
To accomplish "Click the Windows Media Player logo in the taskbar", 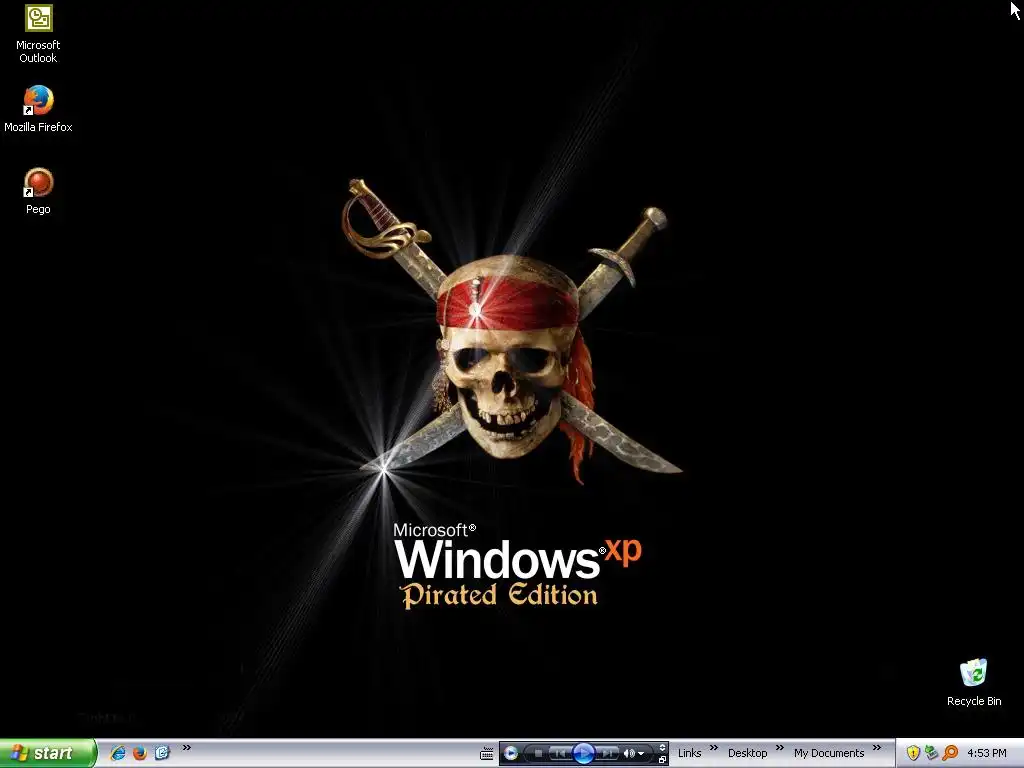I will (511, 754).
